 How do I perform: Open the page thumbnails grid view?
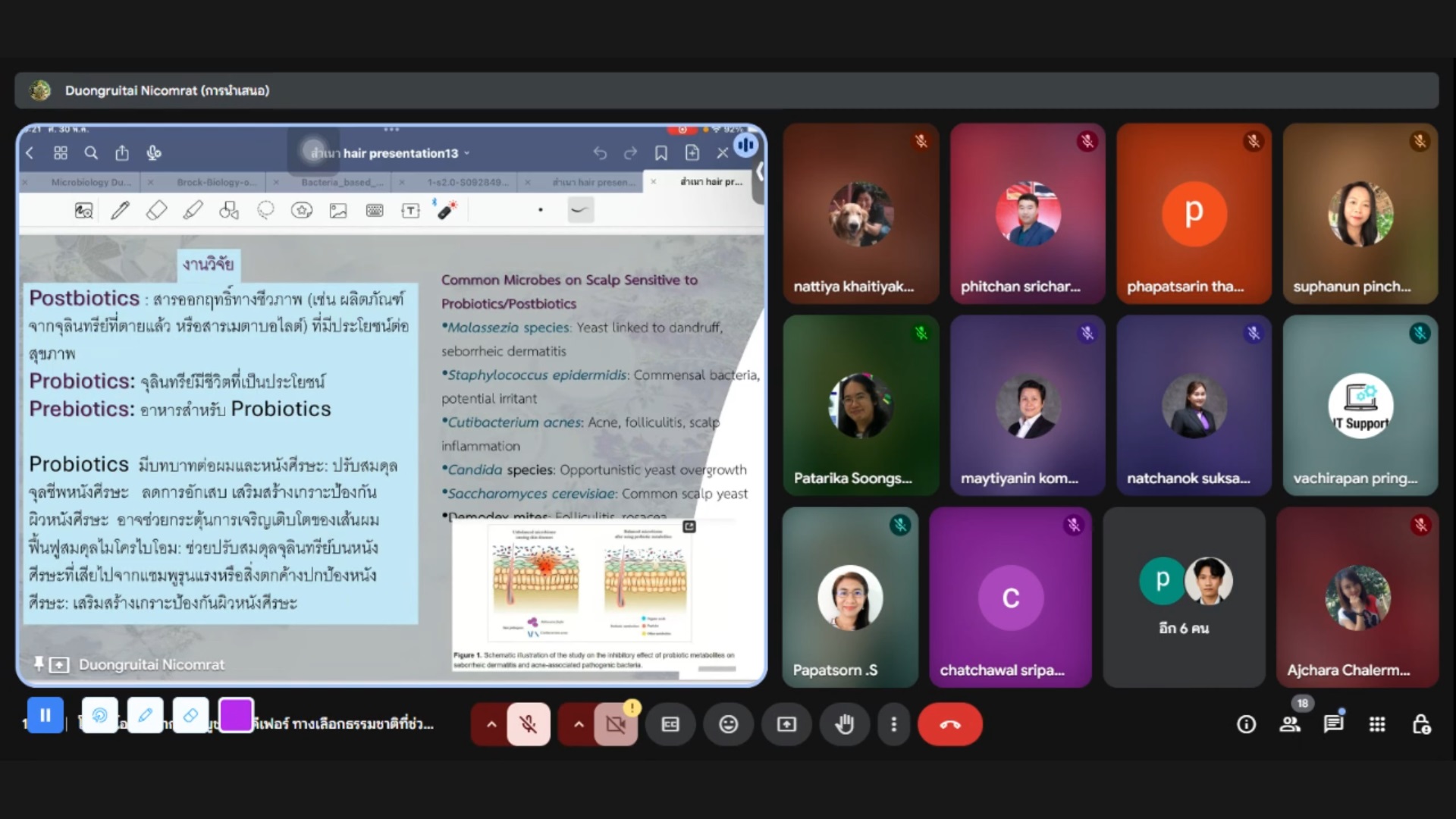coord(61,153)
